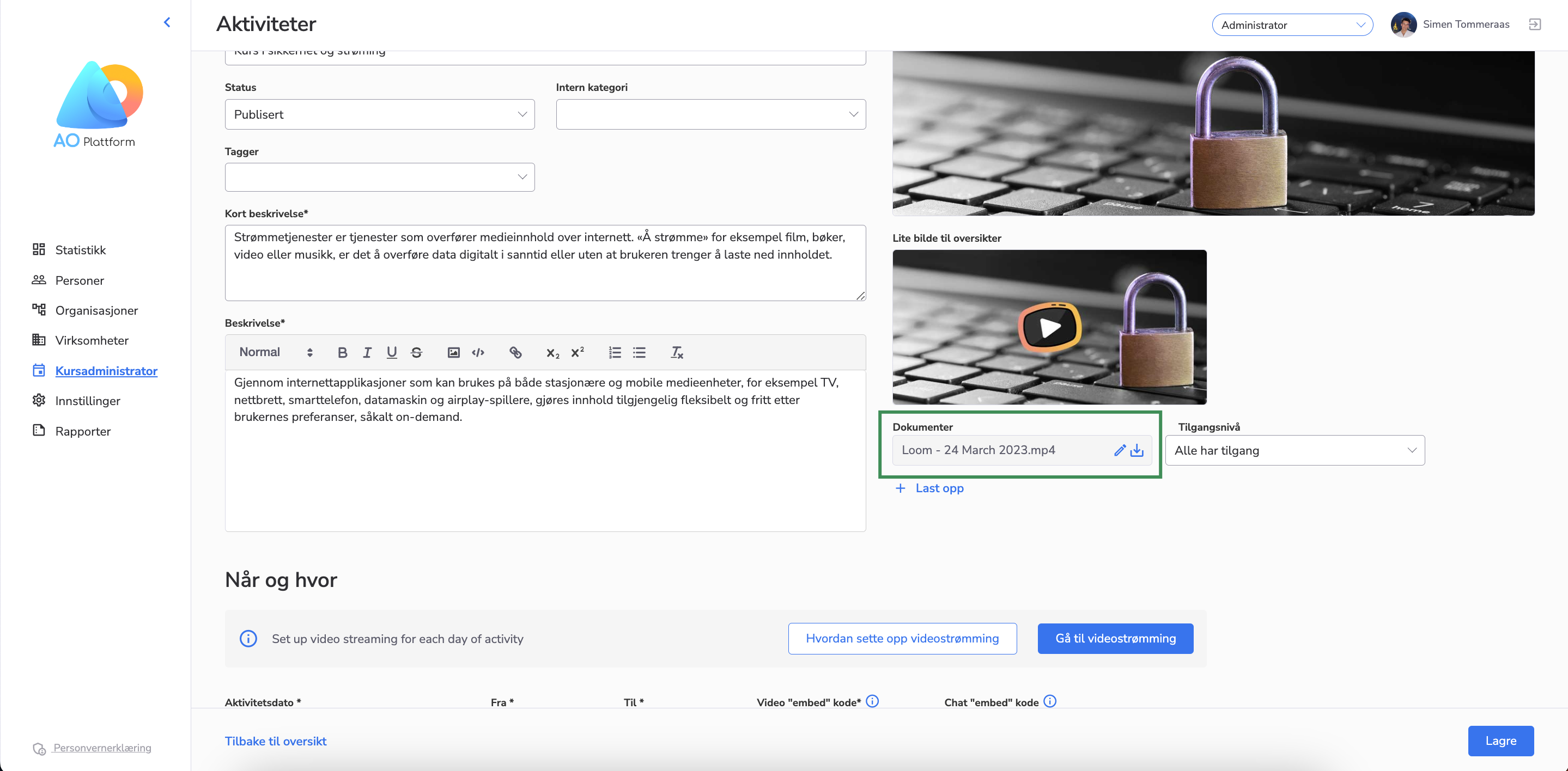Image resolution: width=1568 pixels, height=771 pixels.
Task: Collapse the sidebar with the back chevron
Action: point(167,22)
